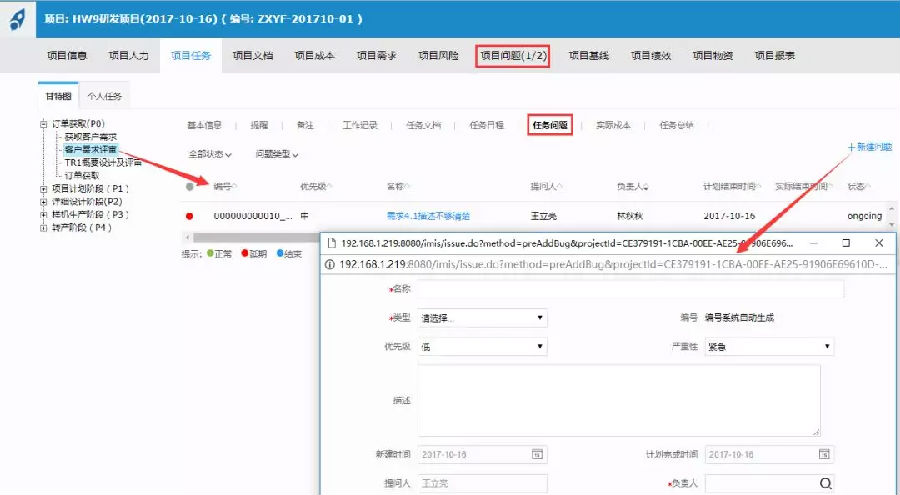Expand 项目计划阶段(P1) tree node

43,188
